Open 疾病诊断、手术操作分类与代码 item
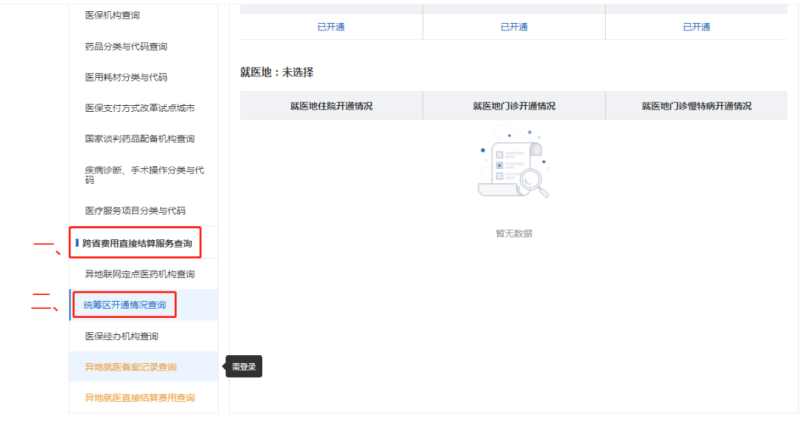Viewport: 800px width, 435px height. [144, 175]
